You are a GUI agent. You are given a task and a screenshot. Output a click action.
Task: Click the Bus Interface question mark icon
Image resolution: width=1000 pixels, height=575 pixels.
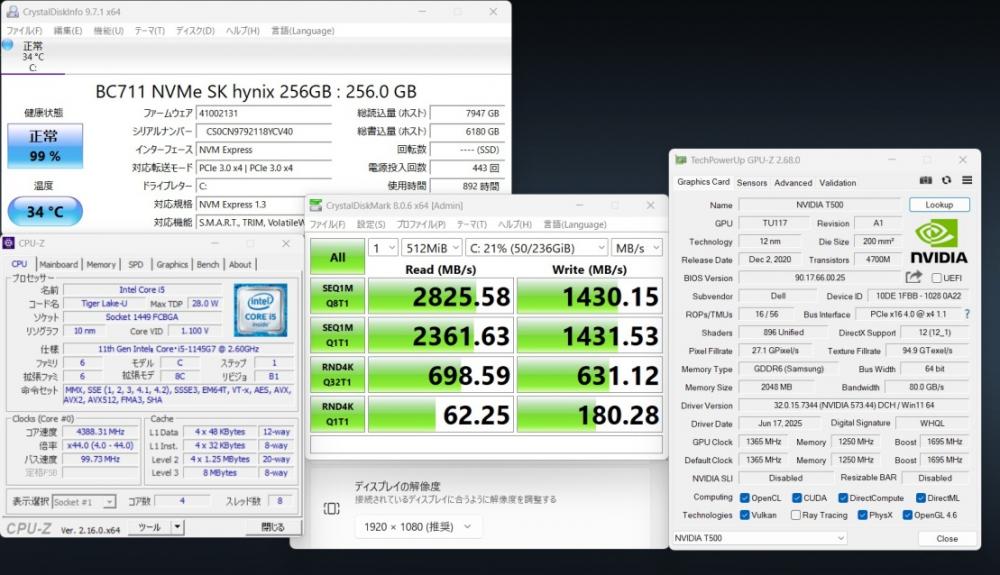point(967,314)
